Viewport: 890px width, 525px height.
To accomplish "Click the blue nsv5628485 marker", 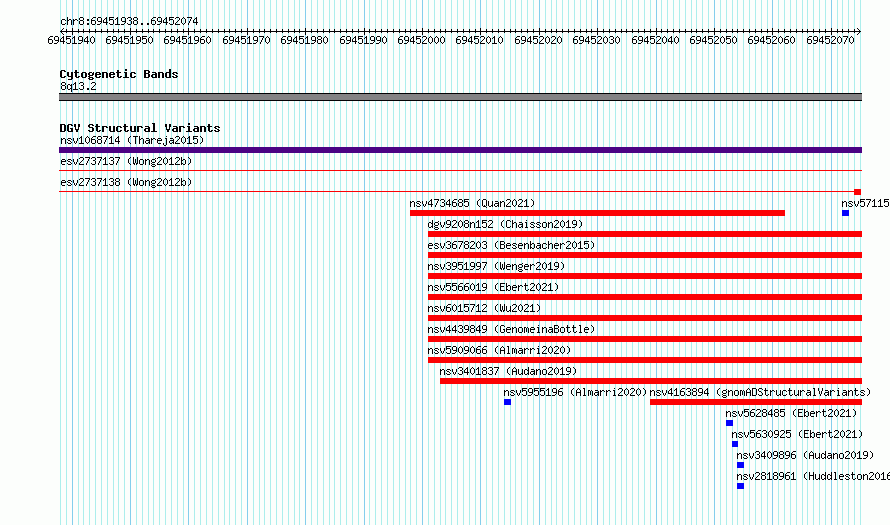I will [x=729, y=423].
